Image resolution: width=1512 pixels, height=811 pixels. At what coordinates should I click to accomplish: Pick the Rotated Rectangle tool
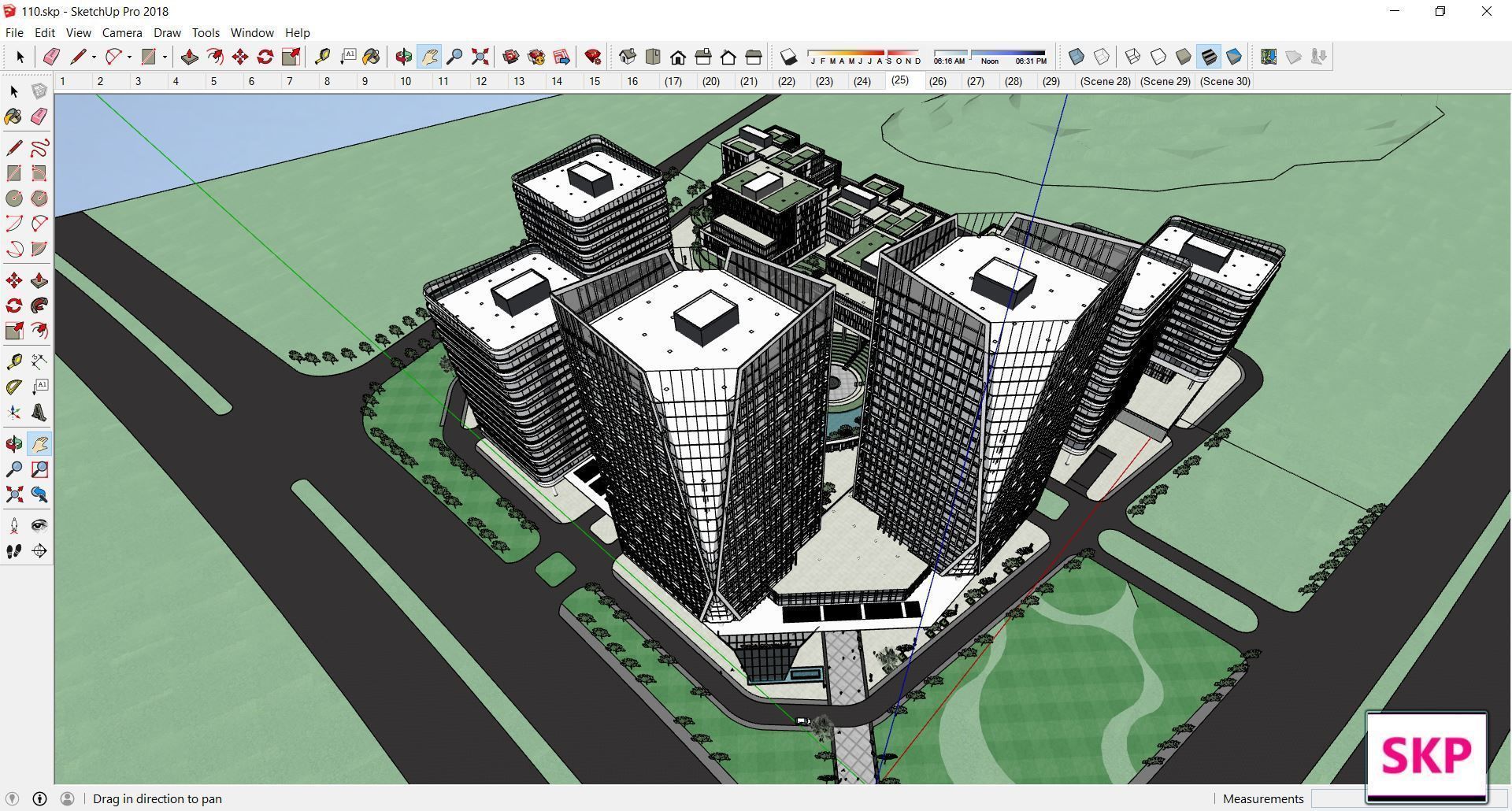pyautogui.click(x=39, y=173)
